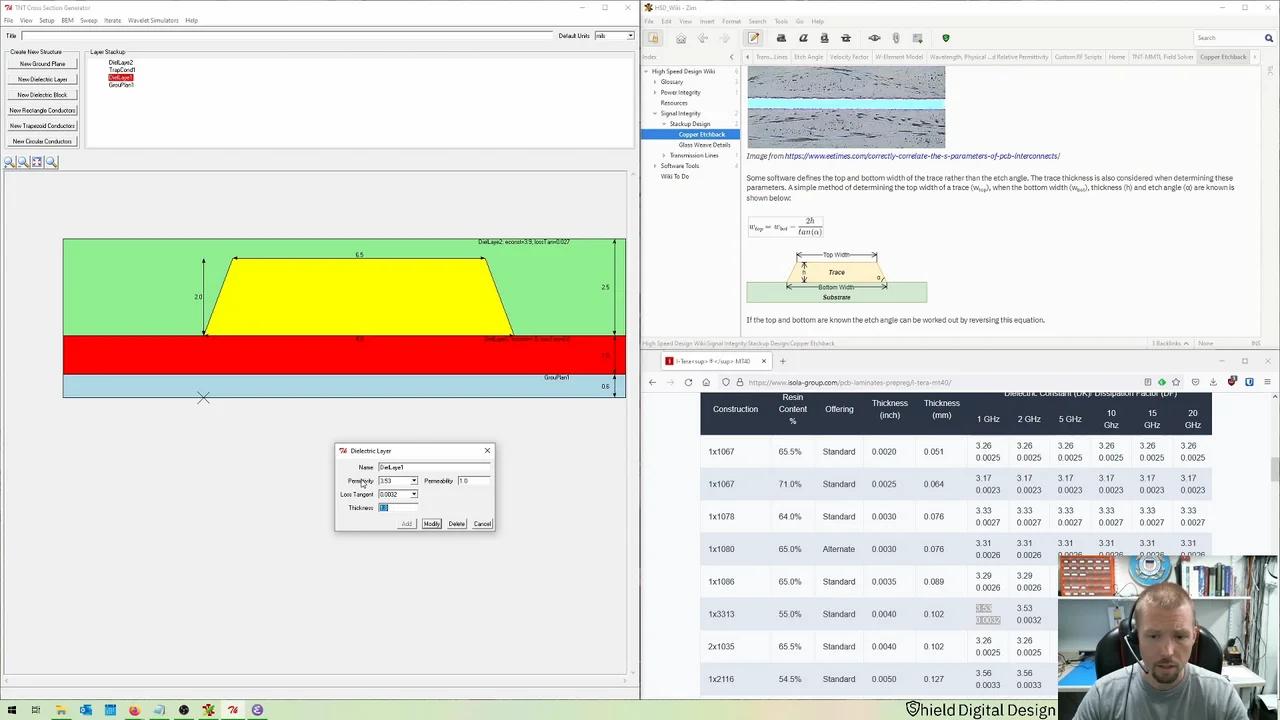
Task: Open the Wavelet Simulators menu
Action: point(153,20)
